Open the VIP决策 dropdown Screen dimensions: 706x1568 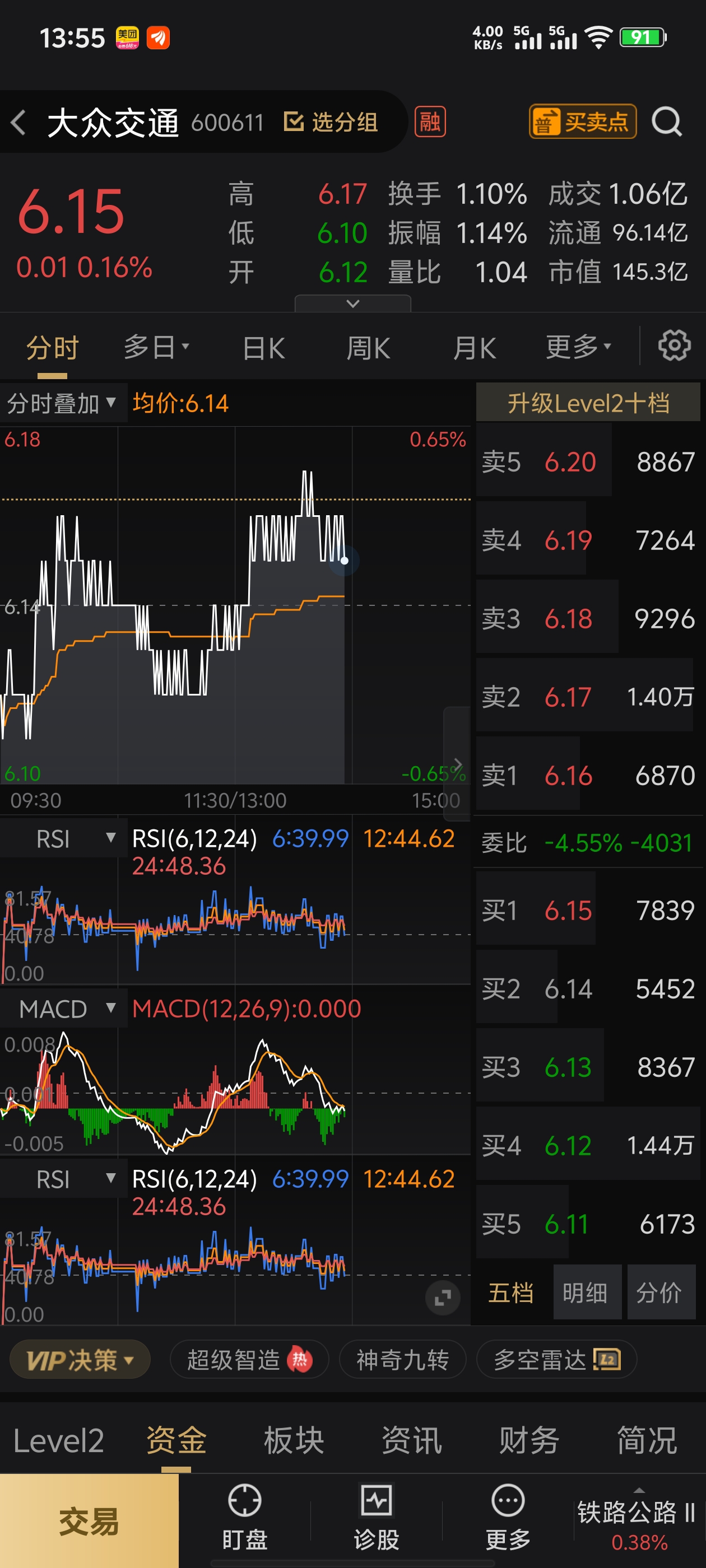[x=80, y=1359]
